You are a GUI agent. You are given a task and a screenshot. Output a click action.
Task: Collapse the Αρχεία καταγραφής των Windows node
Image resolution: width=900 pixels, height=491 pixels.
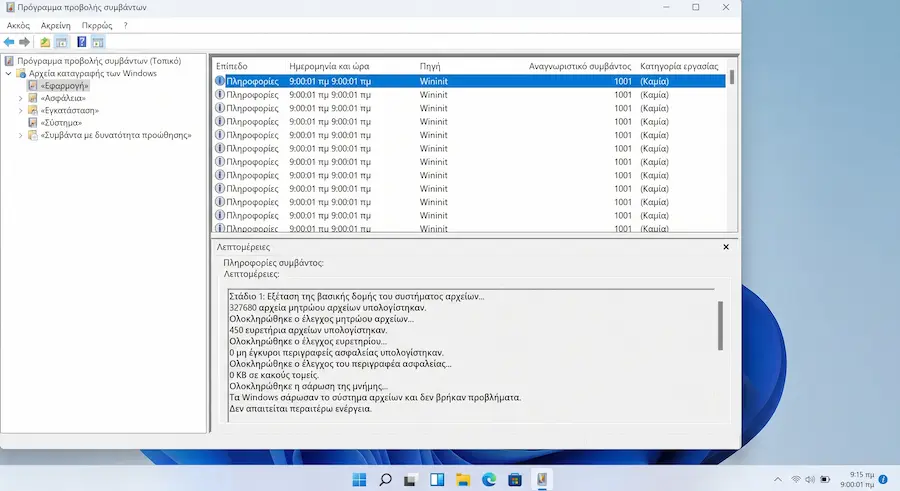click(9, 74)
